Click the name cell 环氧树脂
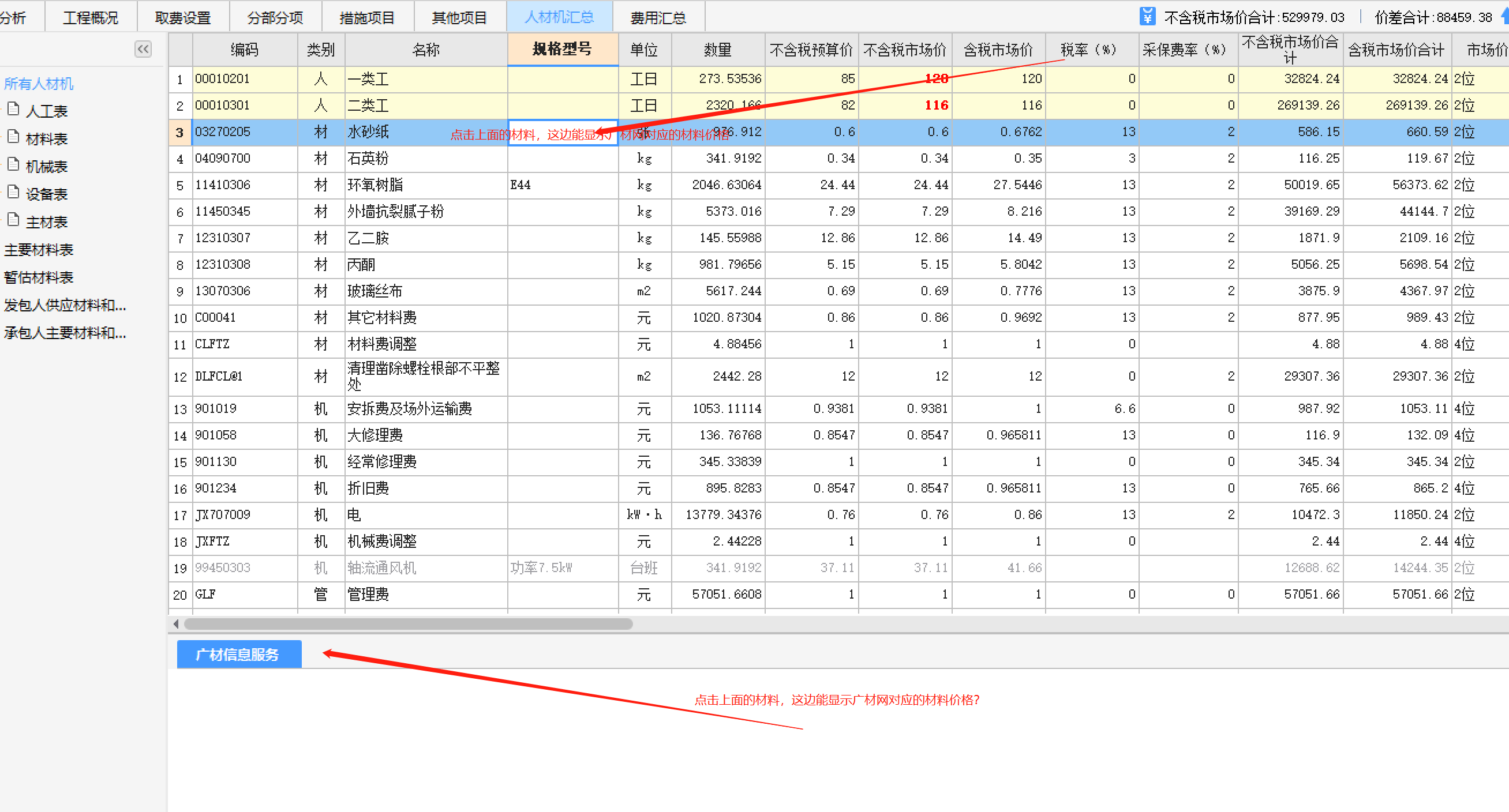This screenshot has height=812, width=1509. coord(426,185)
